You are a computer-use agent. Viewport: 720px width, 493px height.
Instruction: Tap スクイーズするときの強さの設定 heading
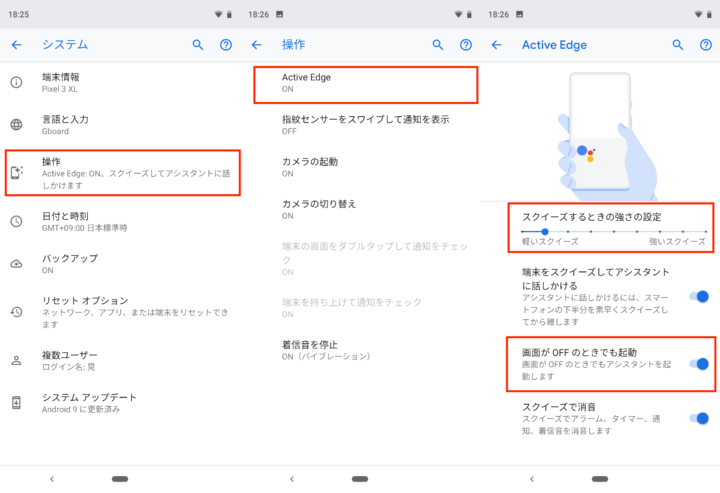[x=591, y=217]
